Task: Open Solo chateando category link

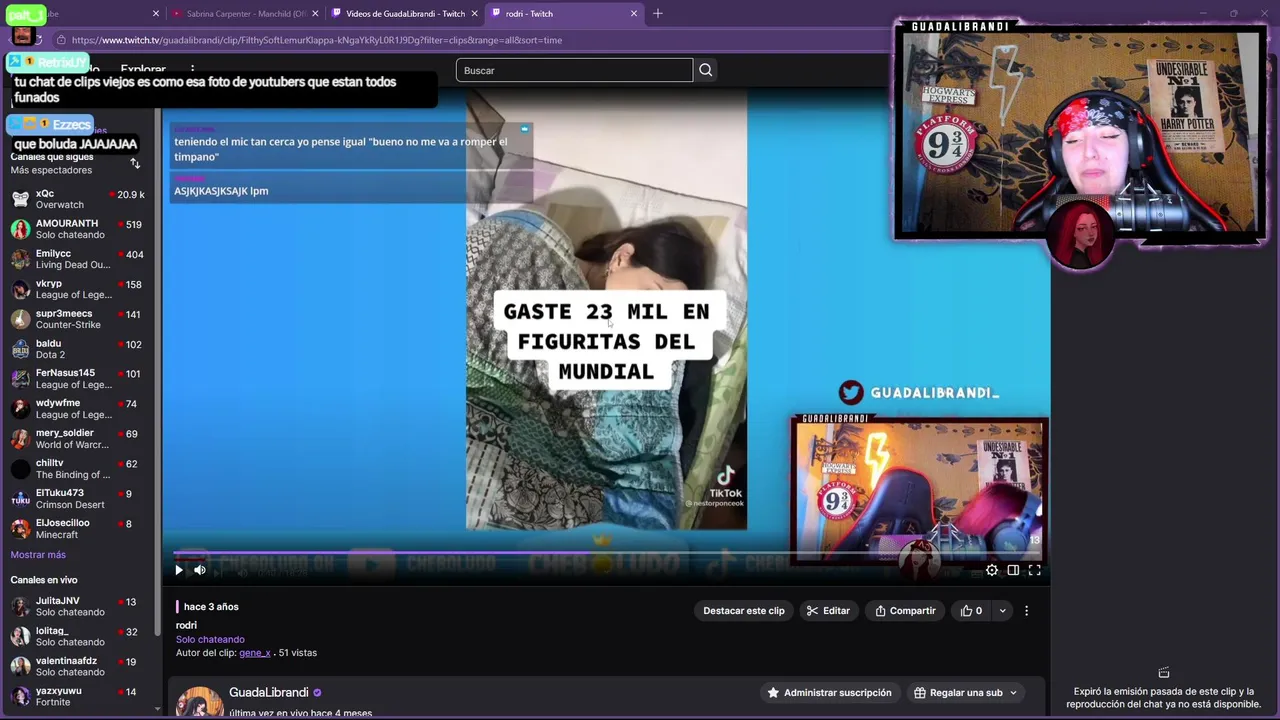Action: pyautogui.click(x=210, y=639)
